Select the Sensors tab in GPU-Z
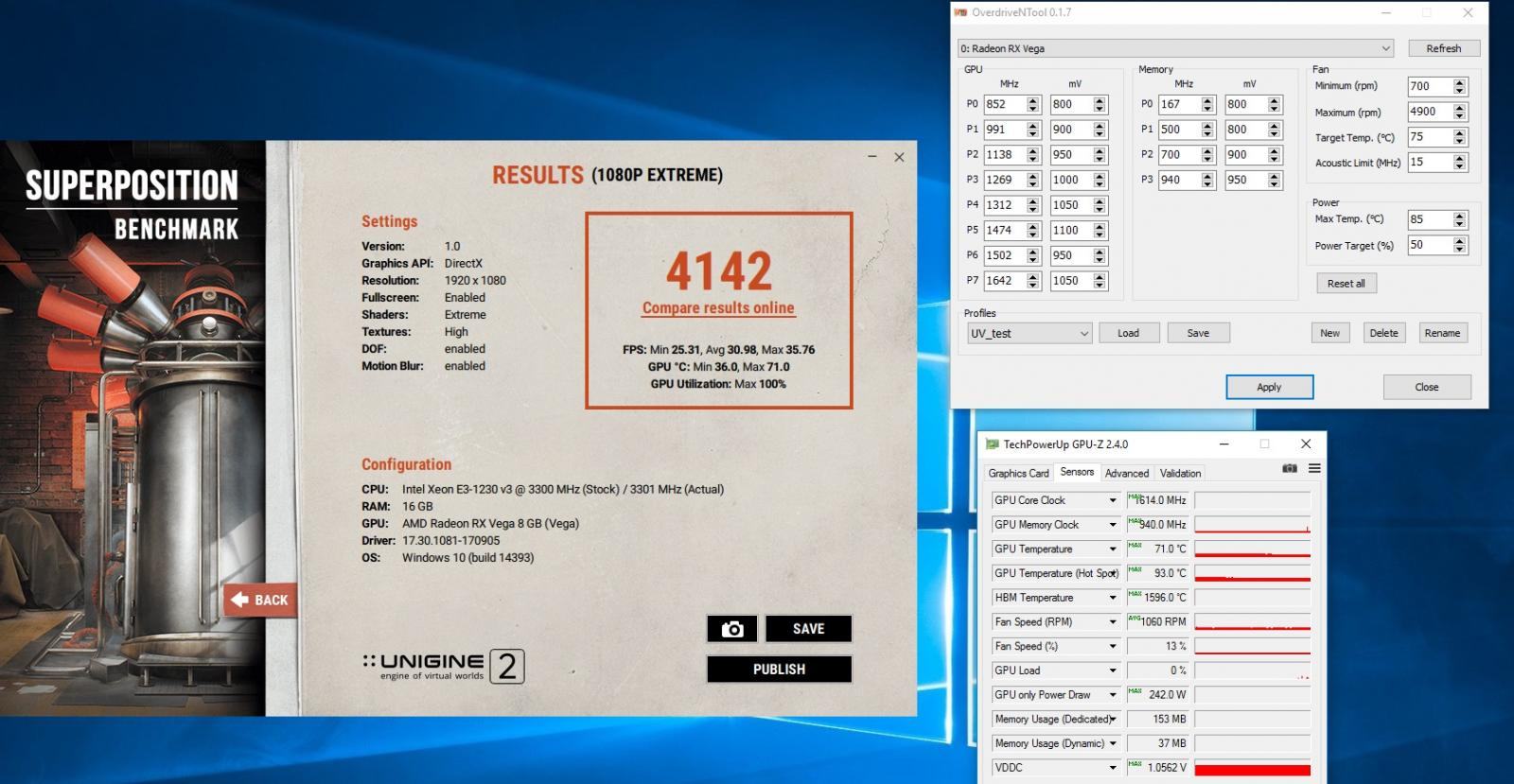The image size is (1514, 784). [x=1077, y=472]
